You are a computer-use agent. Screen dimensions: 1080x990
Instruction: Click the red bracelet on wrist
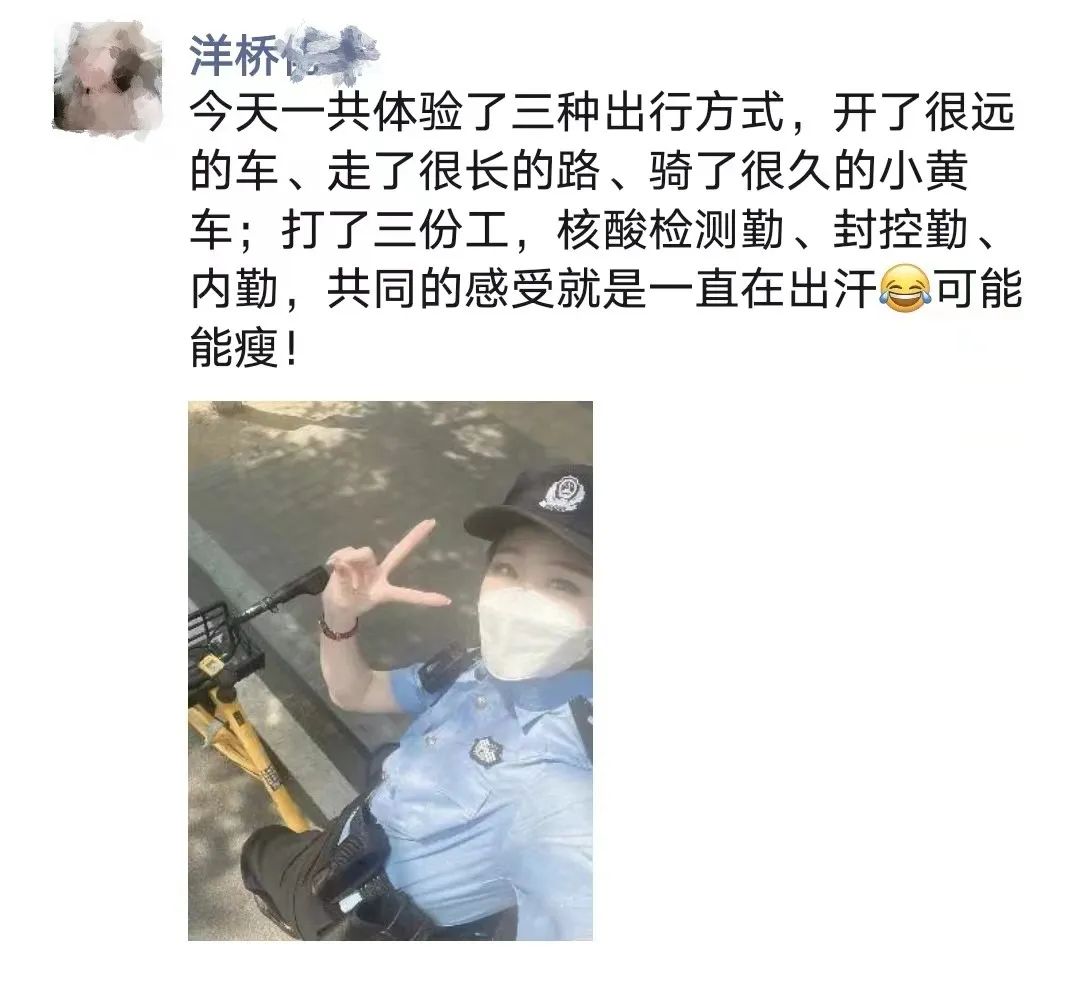point(338,628)
